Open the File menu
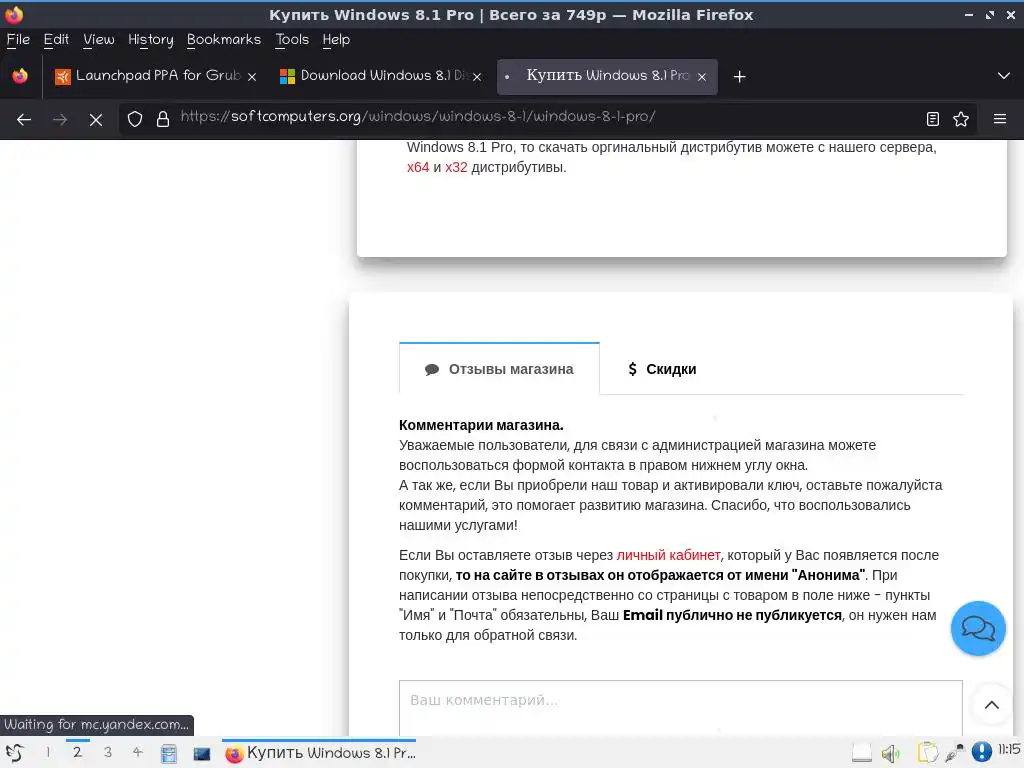 click(18, 40)
